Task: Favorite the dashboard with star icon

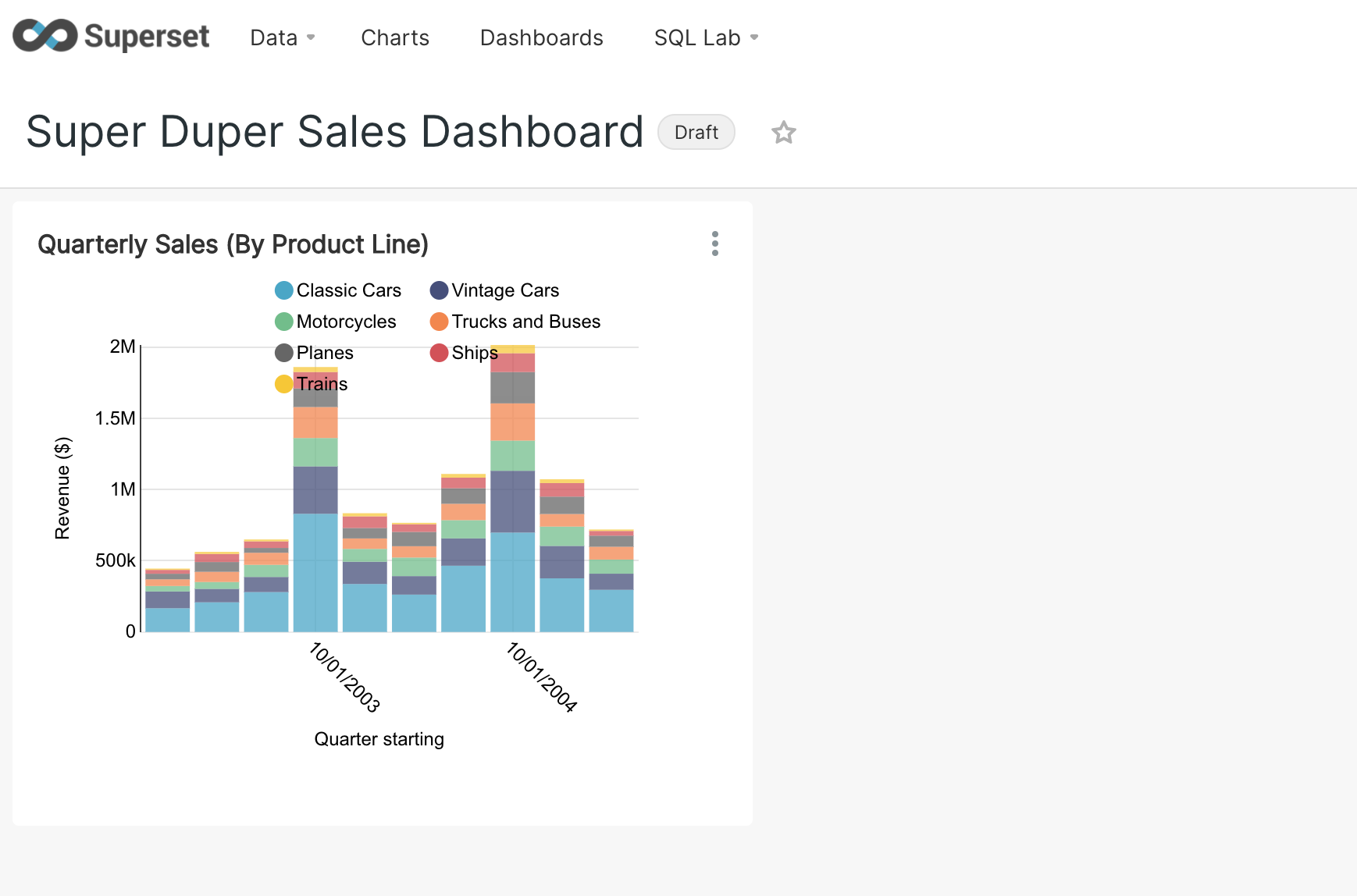Action: point(783,133)
